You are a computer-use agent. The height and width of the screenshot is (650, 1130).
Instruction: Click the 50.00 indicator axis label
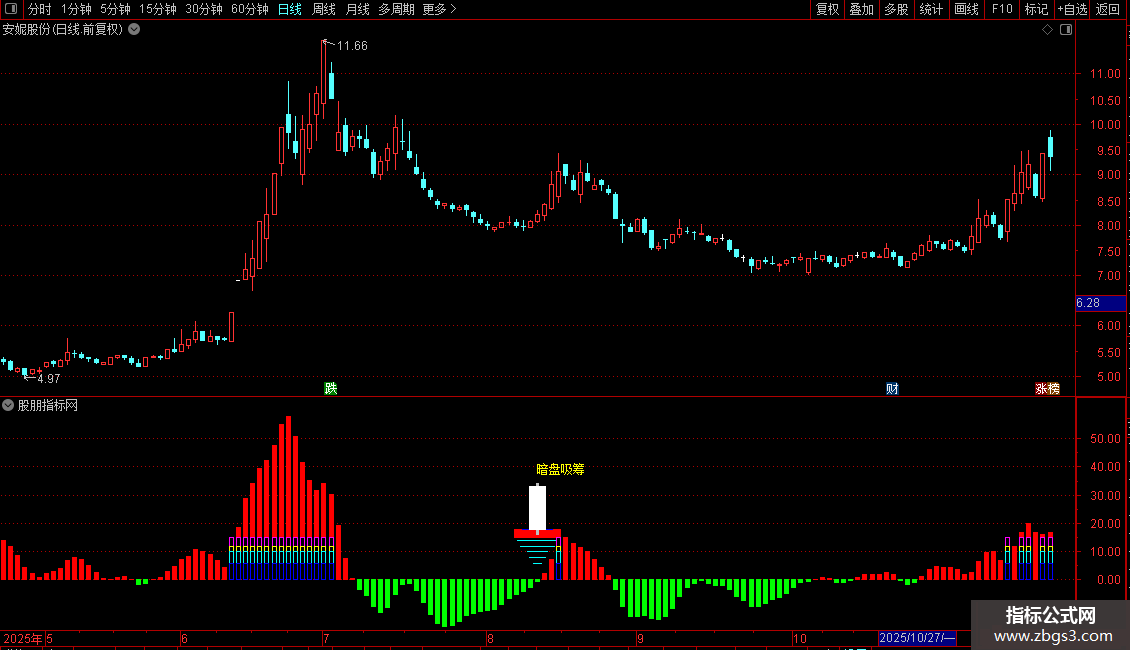pos(1105,439)
